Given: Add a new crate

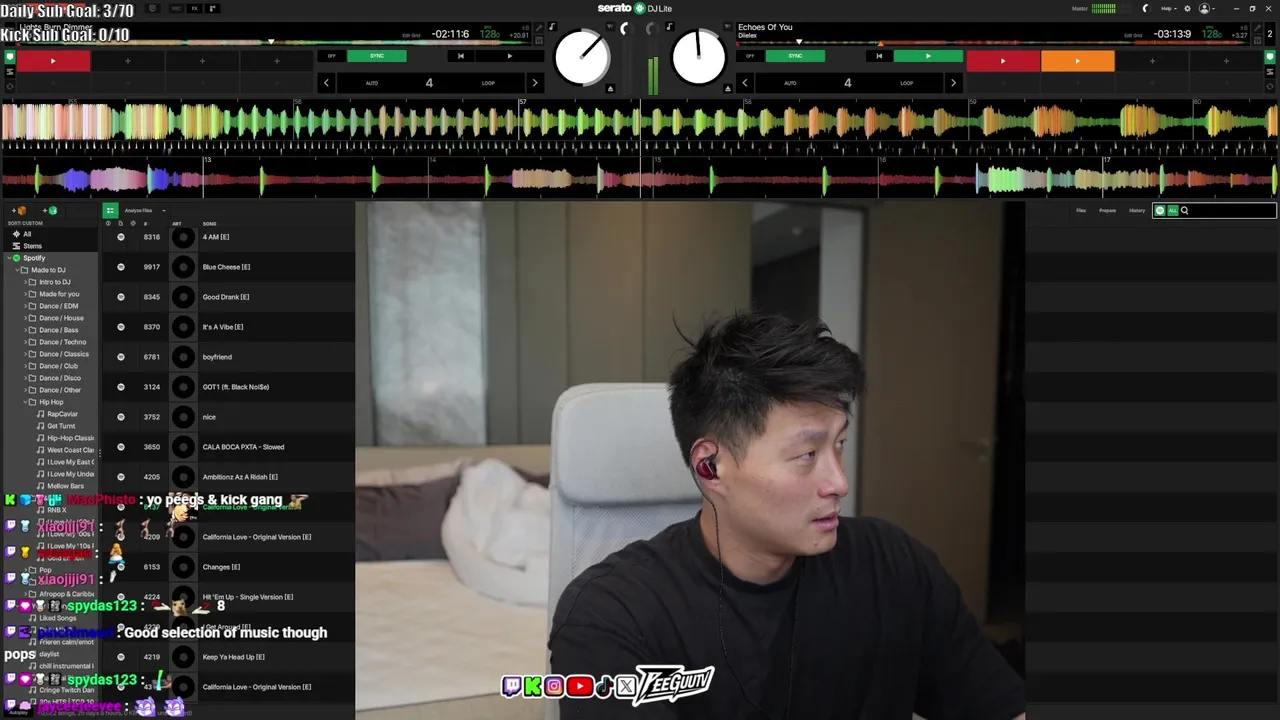Looking at the screenshot, I should (20, 211).
